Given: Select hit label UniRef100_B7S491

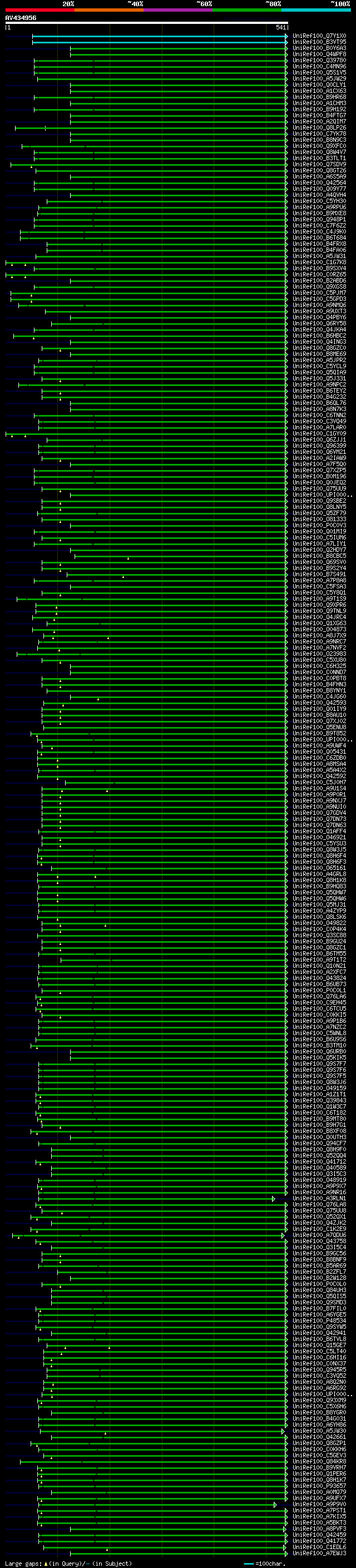Looking at the screenshot, I should tap(319, 574).
